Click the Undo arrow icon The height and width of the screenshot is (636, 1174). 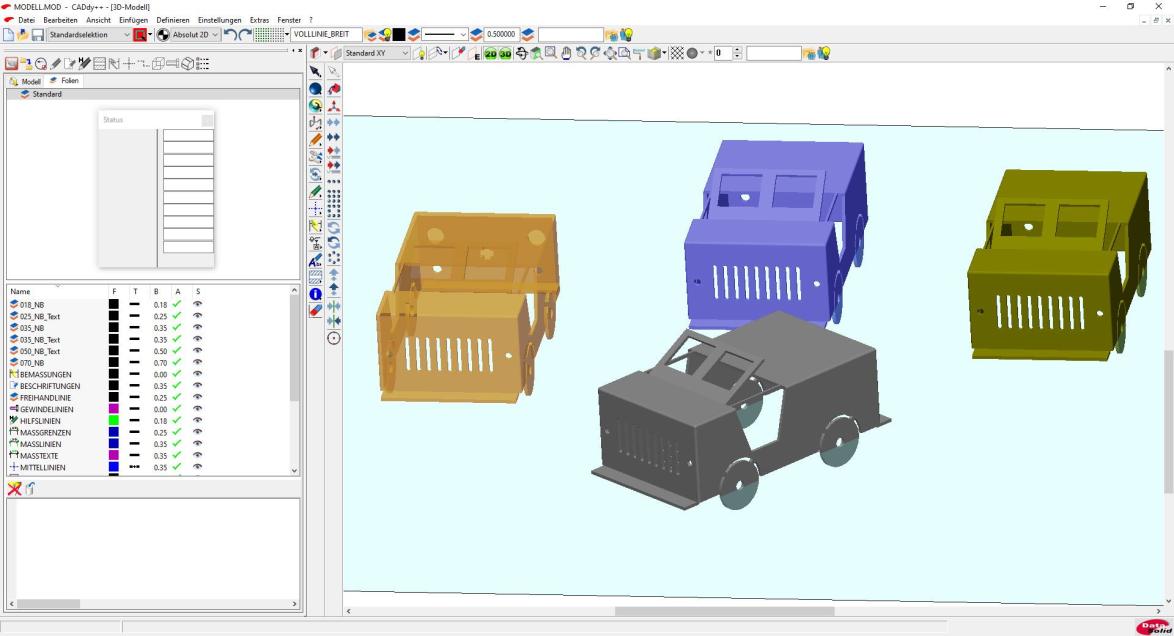click(x=231, y=35)
